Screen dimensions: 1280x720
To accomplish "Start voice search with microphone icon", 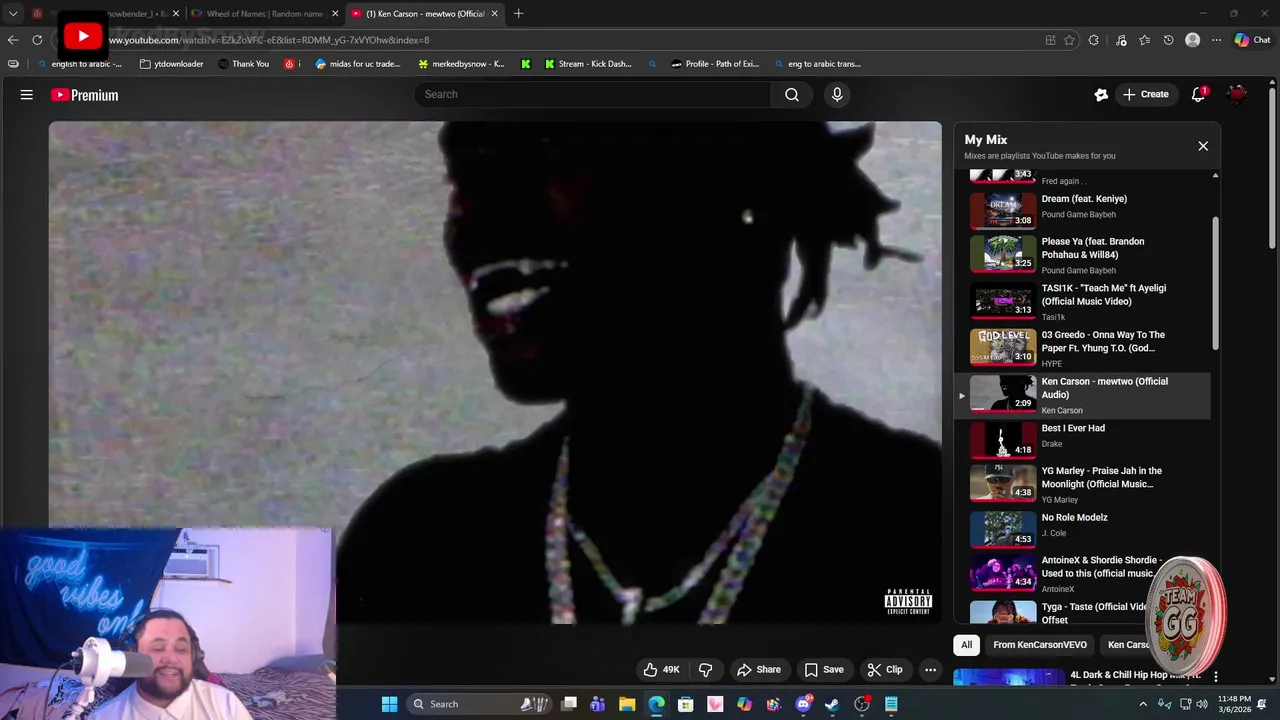I will coord(837,94).
